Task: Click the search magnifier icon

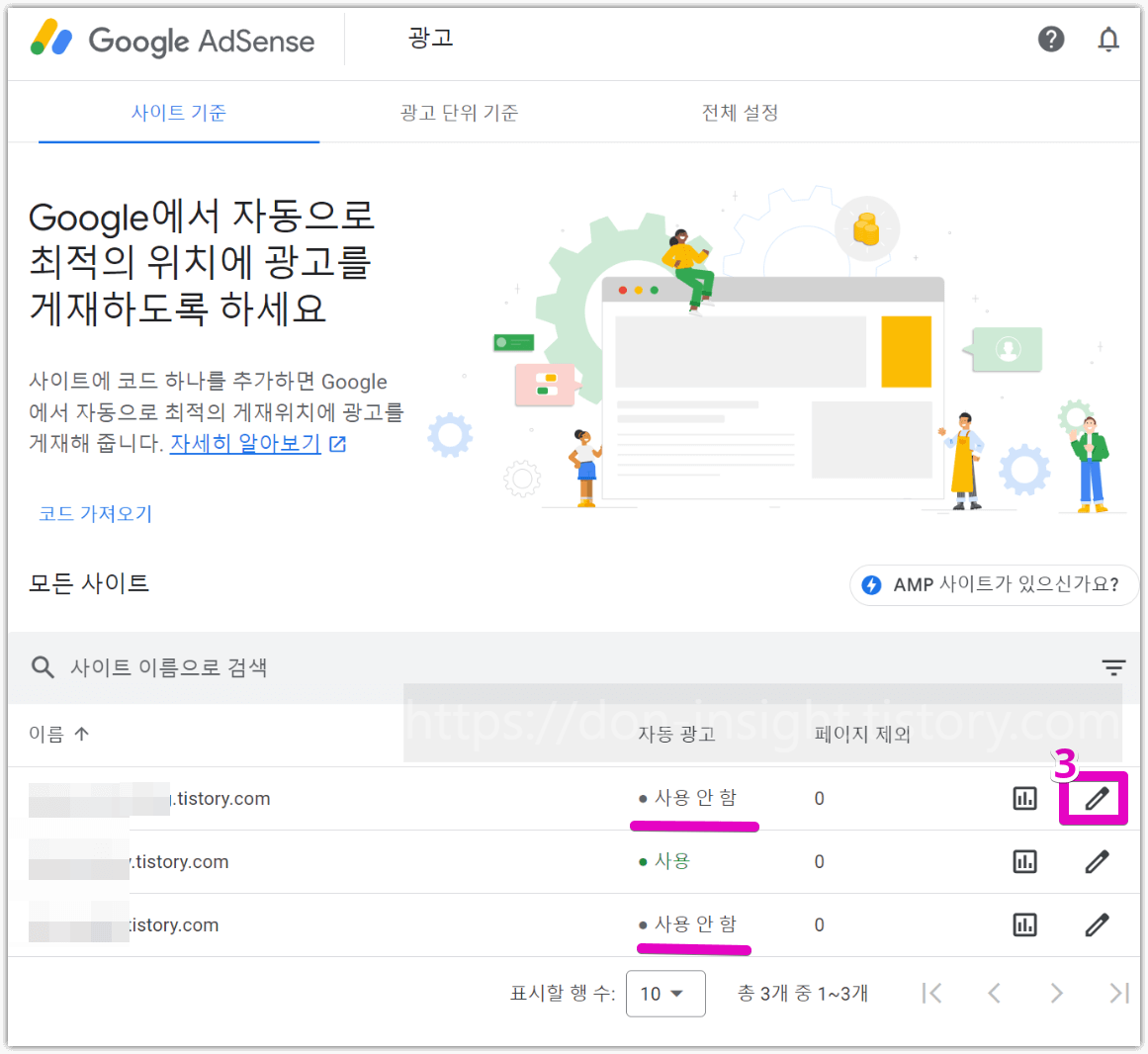Action: [x=43, y=666]
